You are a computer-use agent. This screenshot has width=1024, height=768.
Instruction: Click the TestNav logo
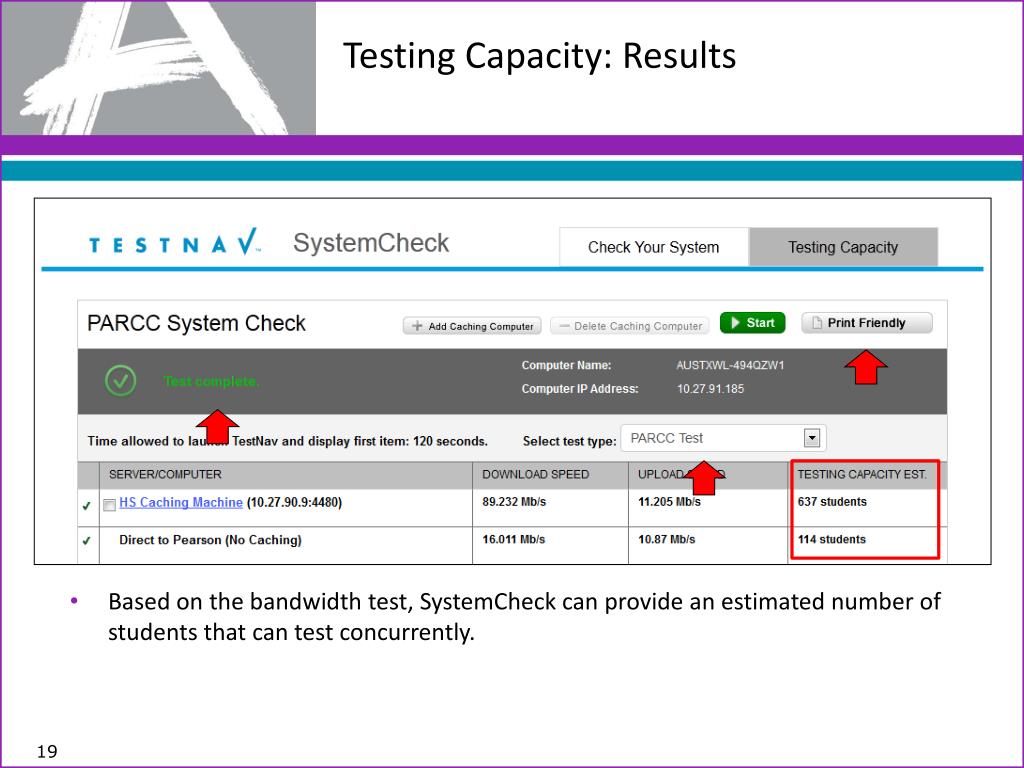[175, 242]
